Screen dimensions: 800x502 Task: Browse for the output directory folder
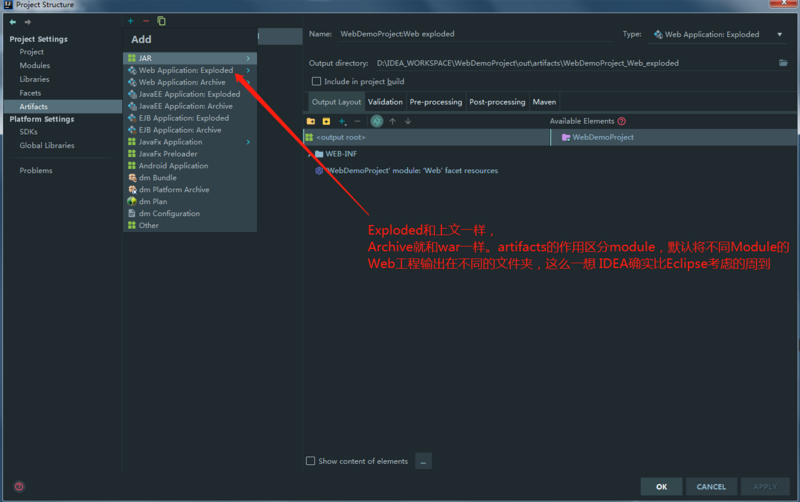(783, 63)
